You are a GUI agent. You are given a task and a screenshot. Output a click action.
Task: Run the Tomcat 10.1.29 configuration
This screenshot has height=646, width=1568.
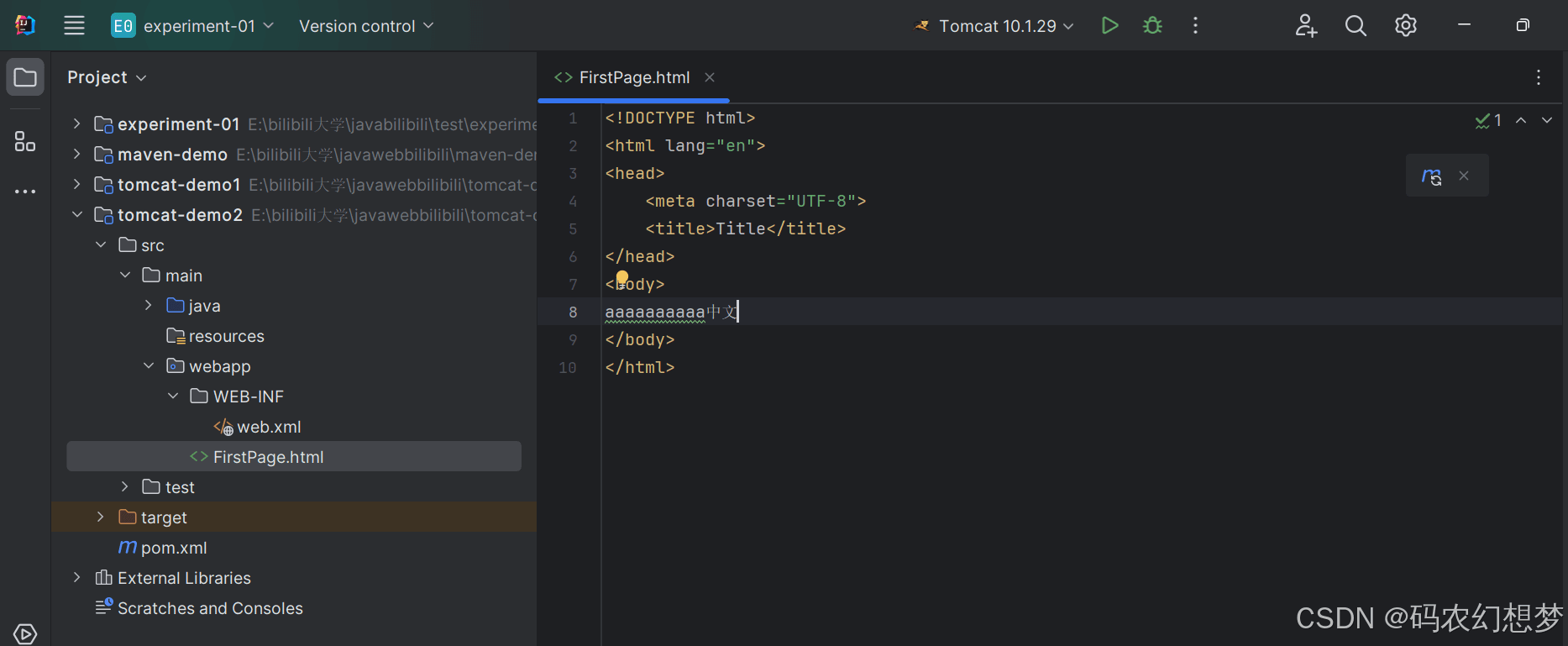1109,26
